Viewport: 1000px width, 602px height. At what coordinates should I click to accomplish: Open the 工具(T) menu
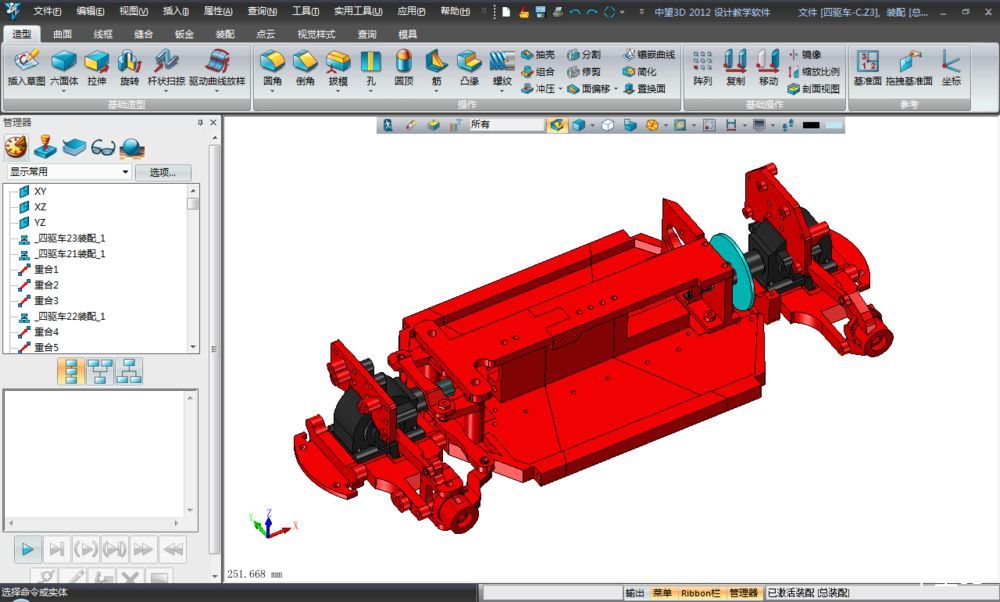pos(304,12)
